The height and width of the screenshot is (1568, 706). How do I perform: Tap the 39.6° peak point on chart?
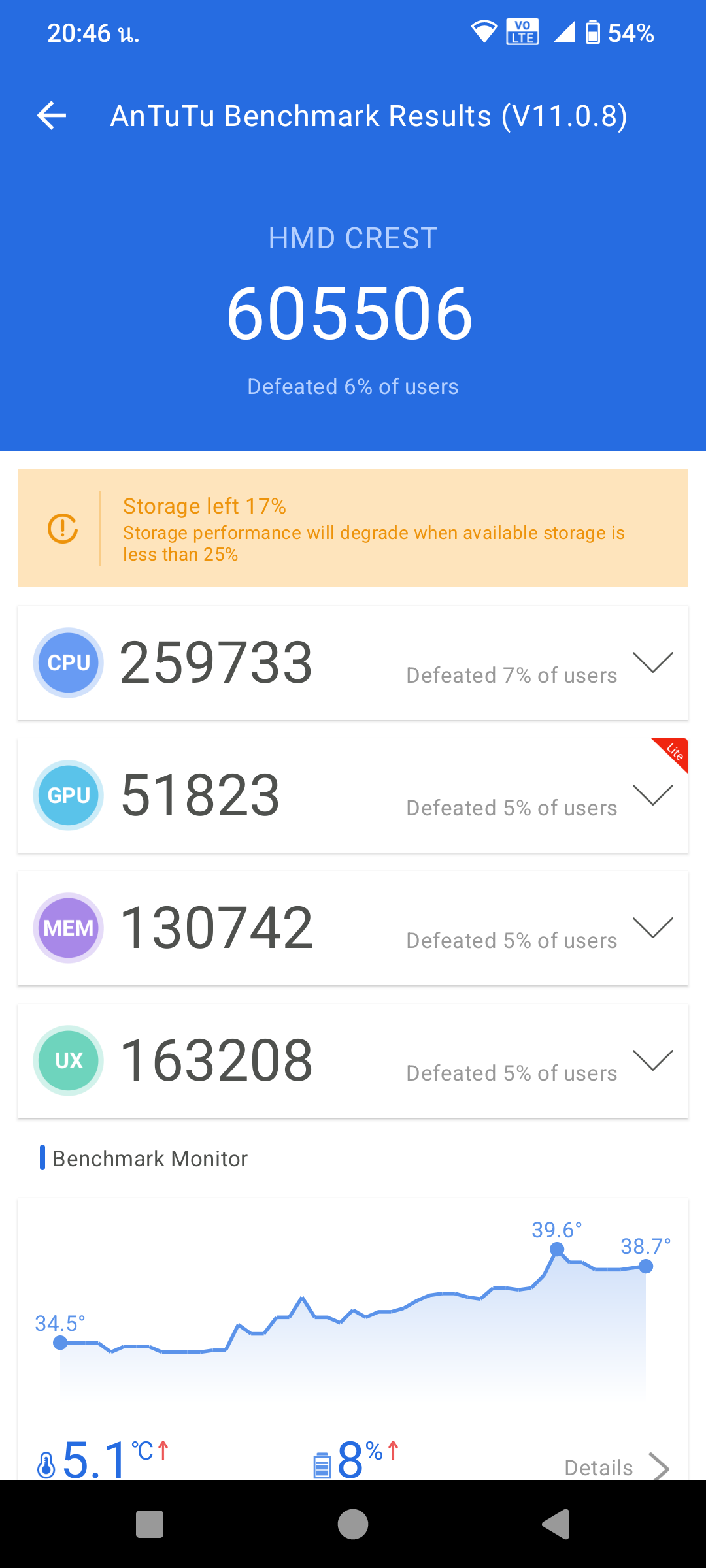click(557, 1249)
